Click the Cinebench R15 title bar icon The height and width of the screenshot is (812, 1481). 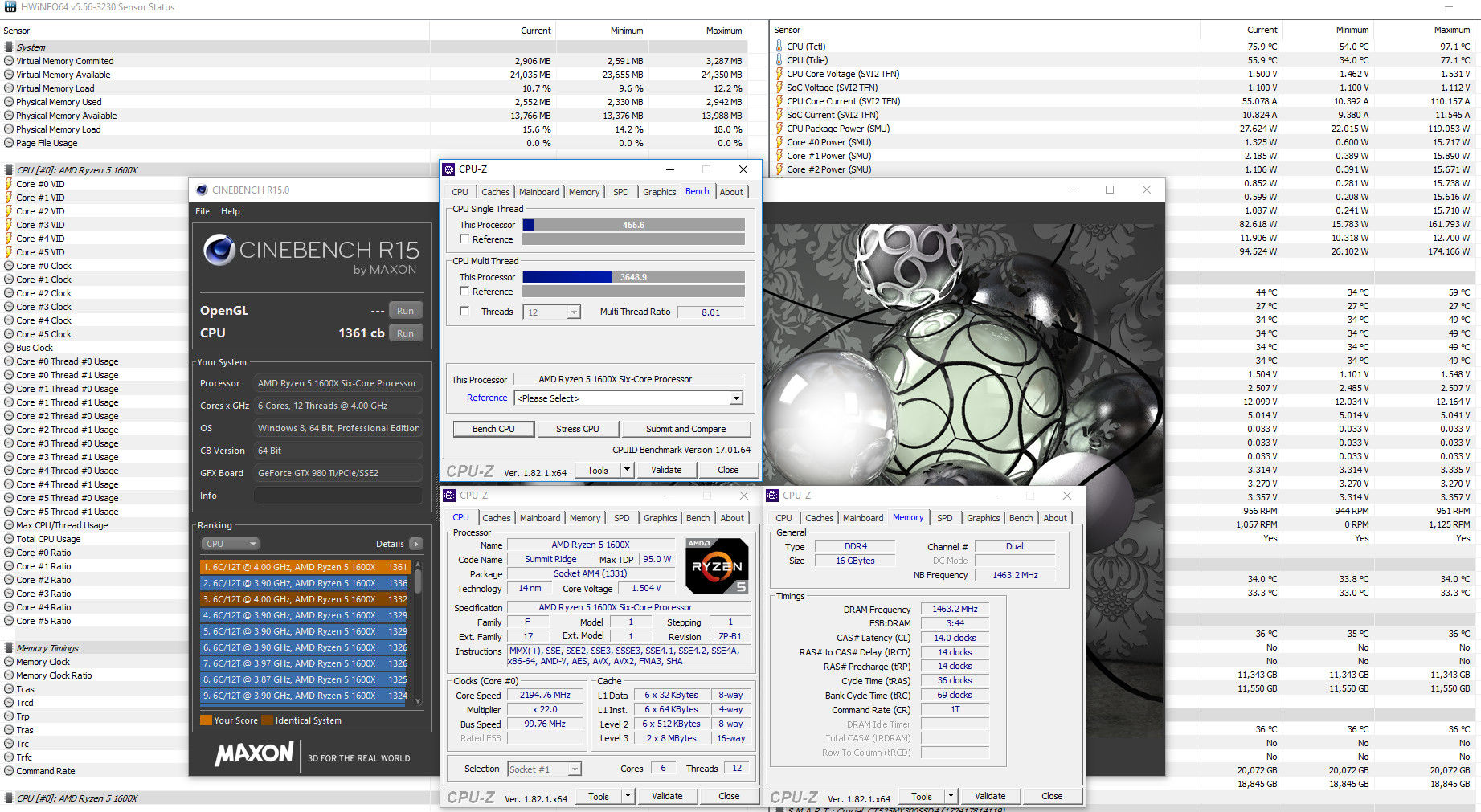click(202, 190)
